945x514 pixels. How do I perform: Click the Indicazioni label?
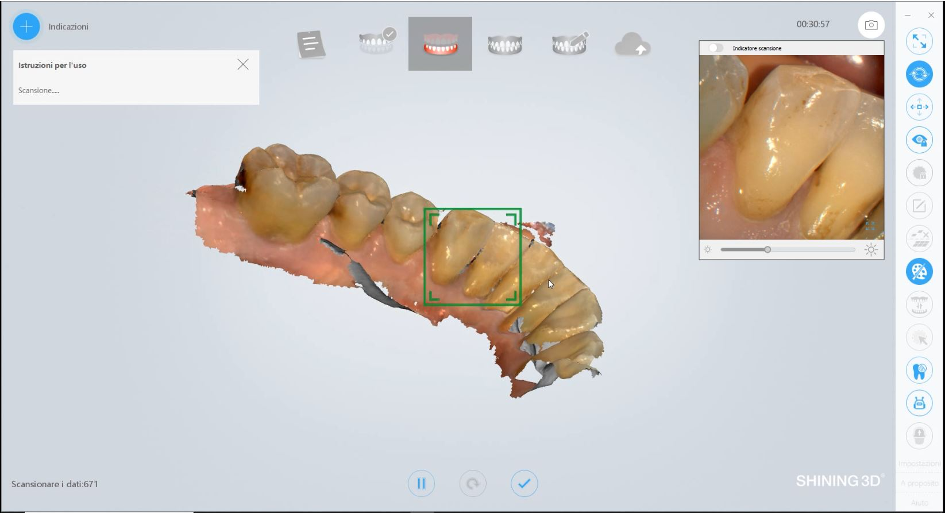point(68,27)
